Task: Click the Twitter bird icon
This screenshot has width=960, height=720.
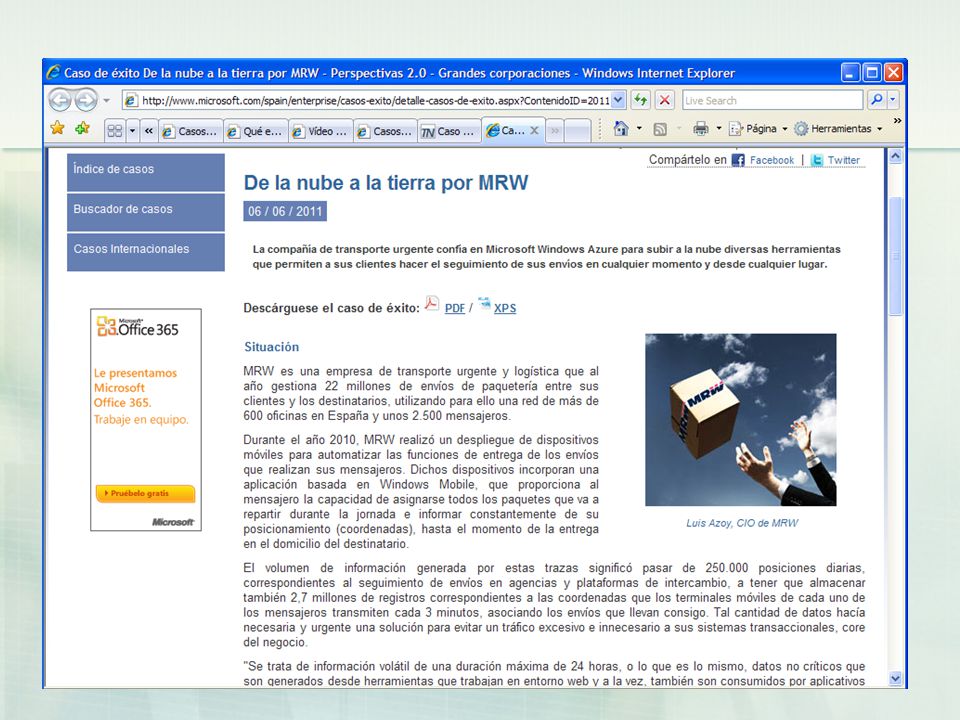Action: (x=817, y=160)
